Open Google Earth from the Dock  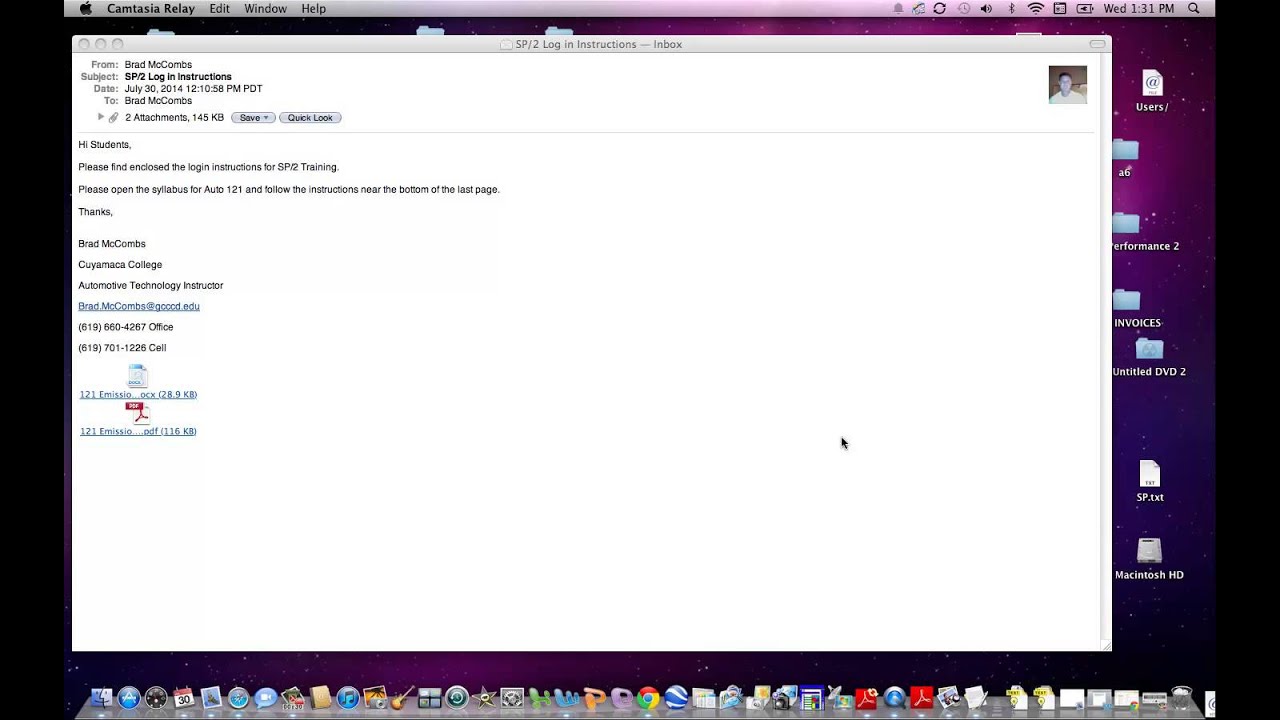tap(674, 698)
